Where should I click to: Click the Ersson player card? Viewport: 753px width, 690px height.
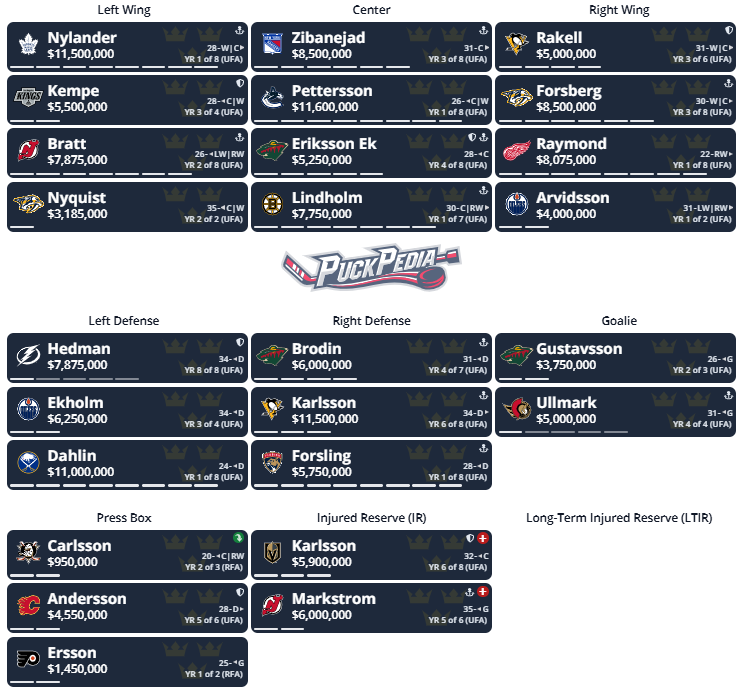pos(127,662)
